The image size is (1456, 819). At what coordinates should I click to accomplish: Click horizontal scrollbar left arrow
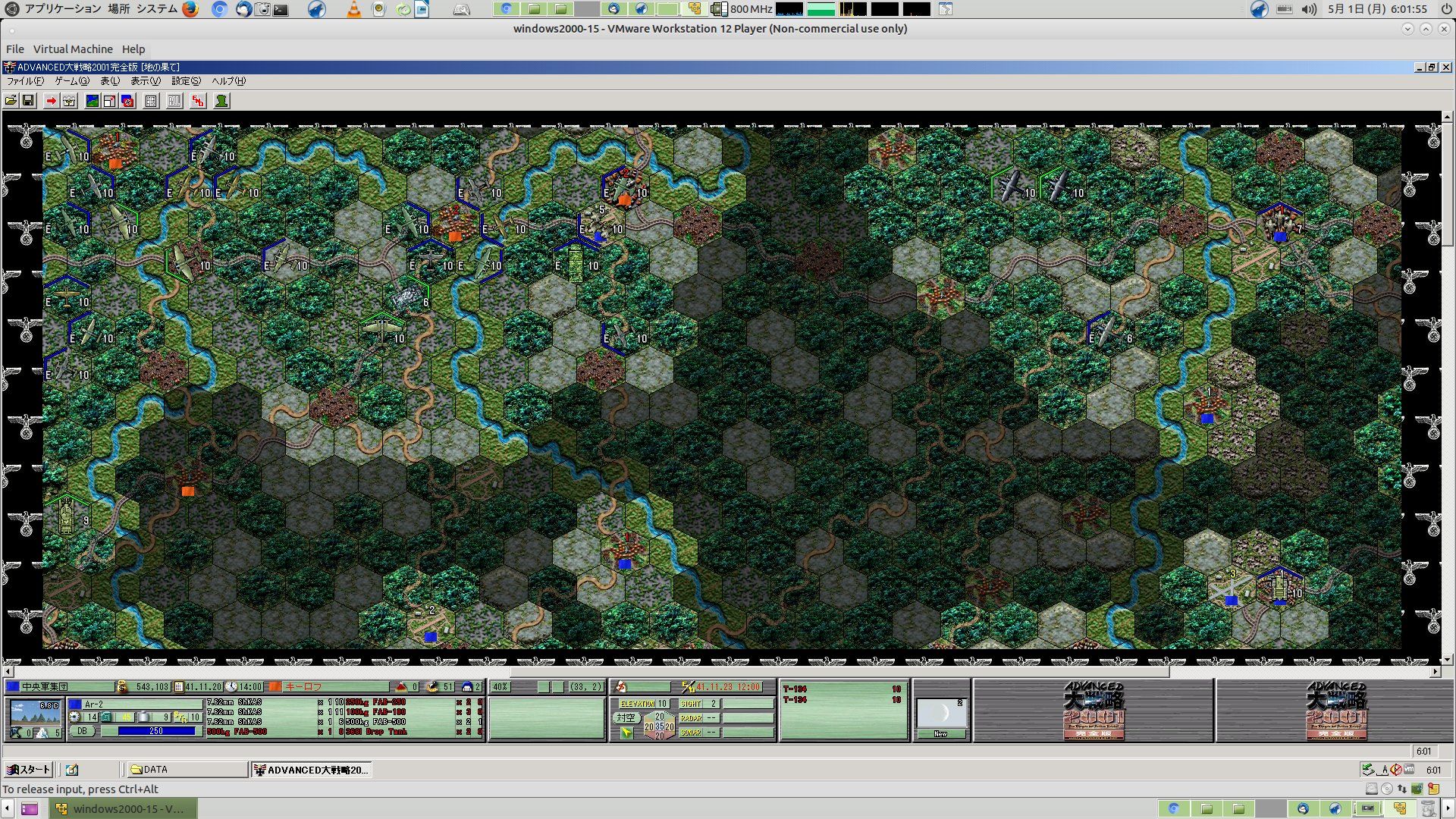(x=8, y=672)
